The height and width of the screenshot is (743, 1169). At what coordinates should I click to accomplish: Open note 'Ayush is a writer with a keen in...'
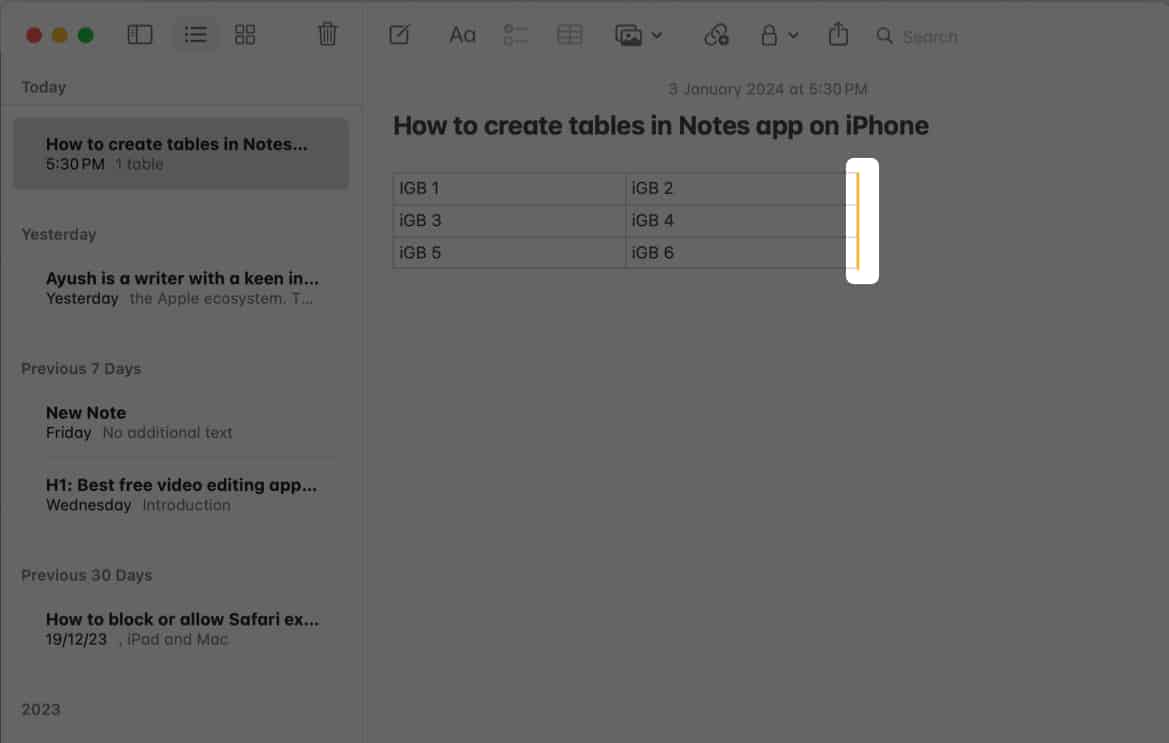click(181, 288)
